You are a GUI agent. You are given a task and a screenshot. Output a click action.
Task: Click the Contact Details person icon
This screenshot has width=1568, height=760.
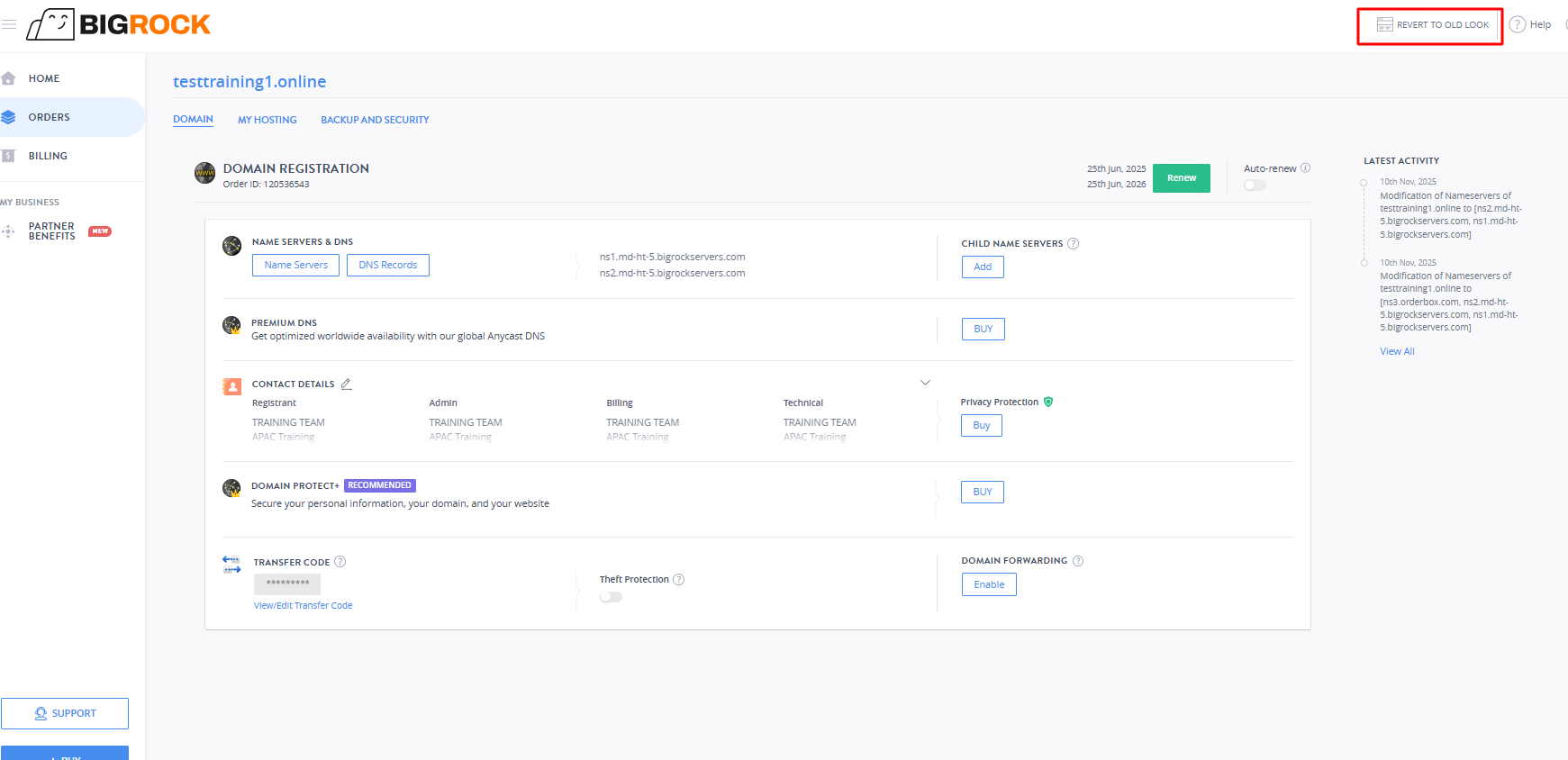[232, 386]
